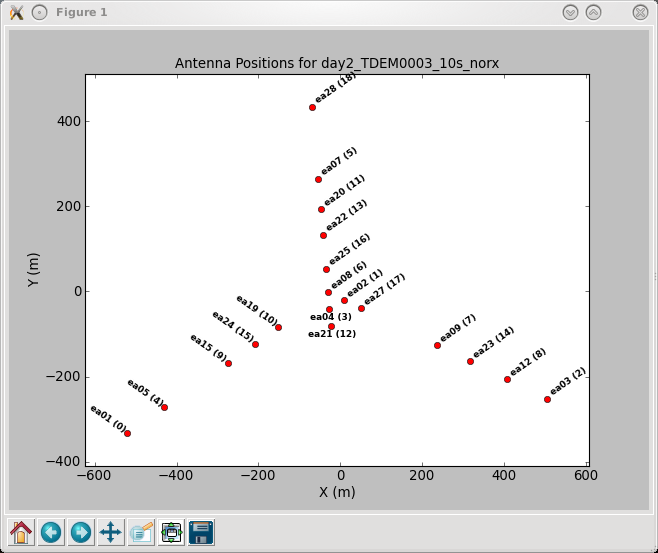Click the ea07 (5) antenna point
This screenshot has width=658, height=553.
pos(319,180)
